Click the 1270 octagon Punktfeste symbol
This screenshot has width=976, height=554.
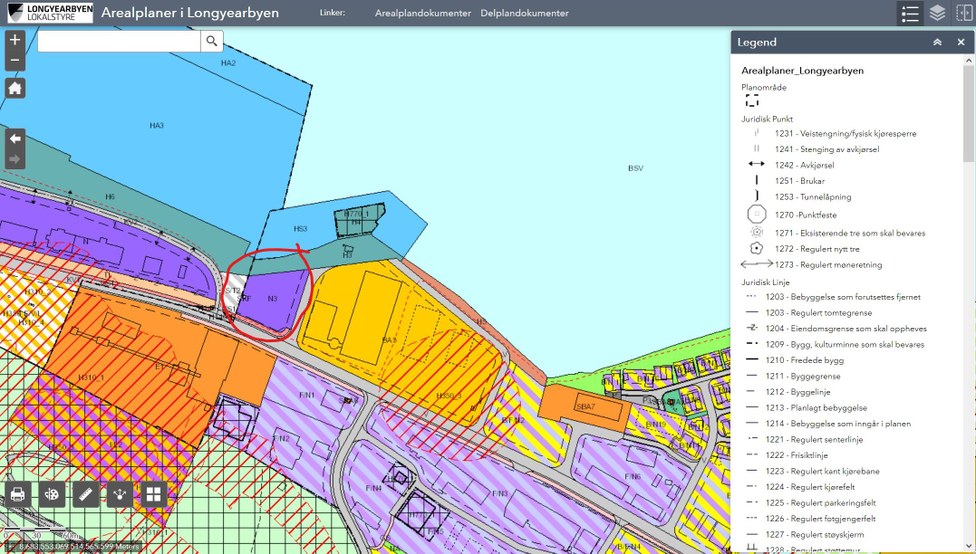tap(756, 215)
